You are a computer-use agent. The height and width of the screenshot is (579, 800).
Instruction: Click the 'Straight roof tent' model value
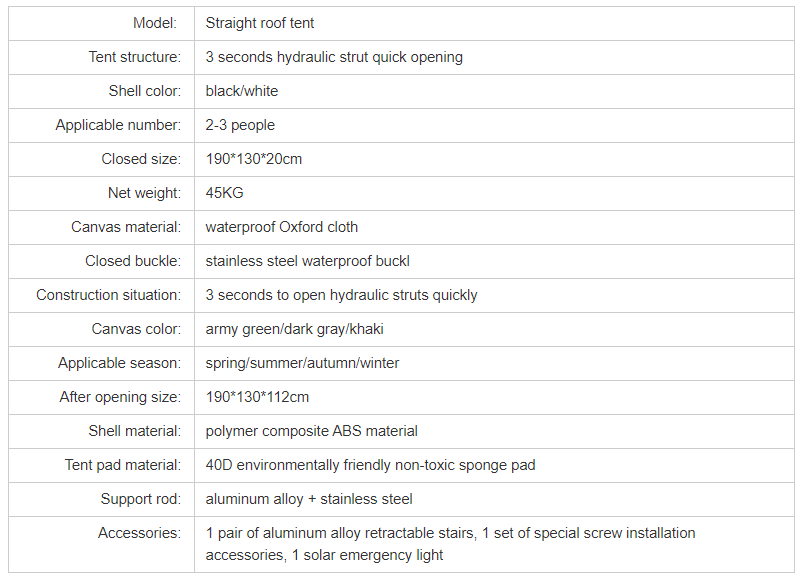coord(260,23)
